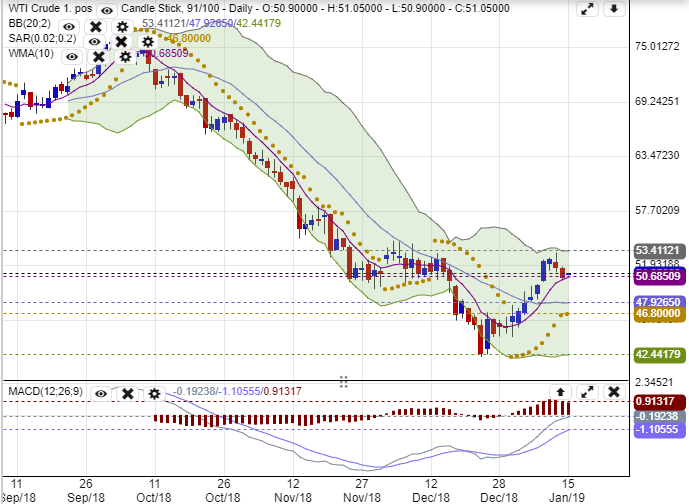Toggle the SAR(0.02;0.2) indicator visibility
The height and width of the screenshot is (504, 689).
(94, 42)
